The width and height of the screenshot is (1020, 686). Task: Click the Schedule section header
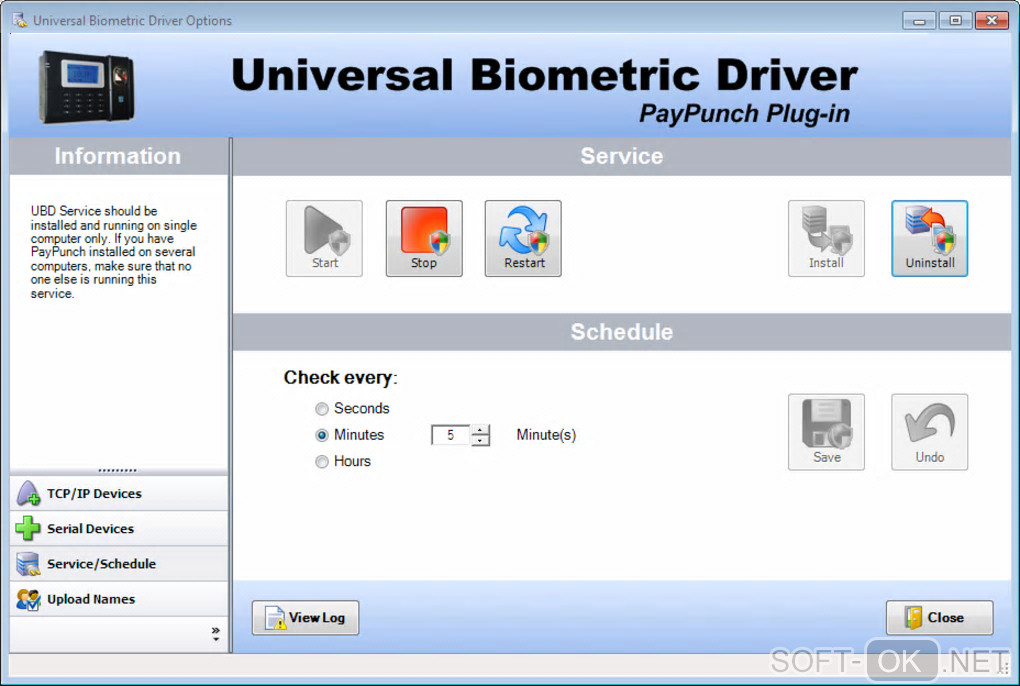(x=622, y=332)
